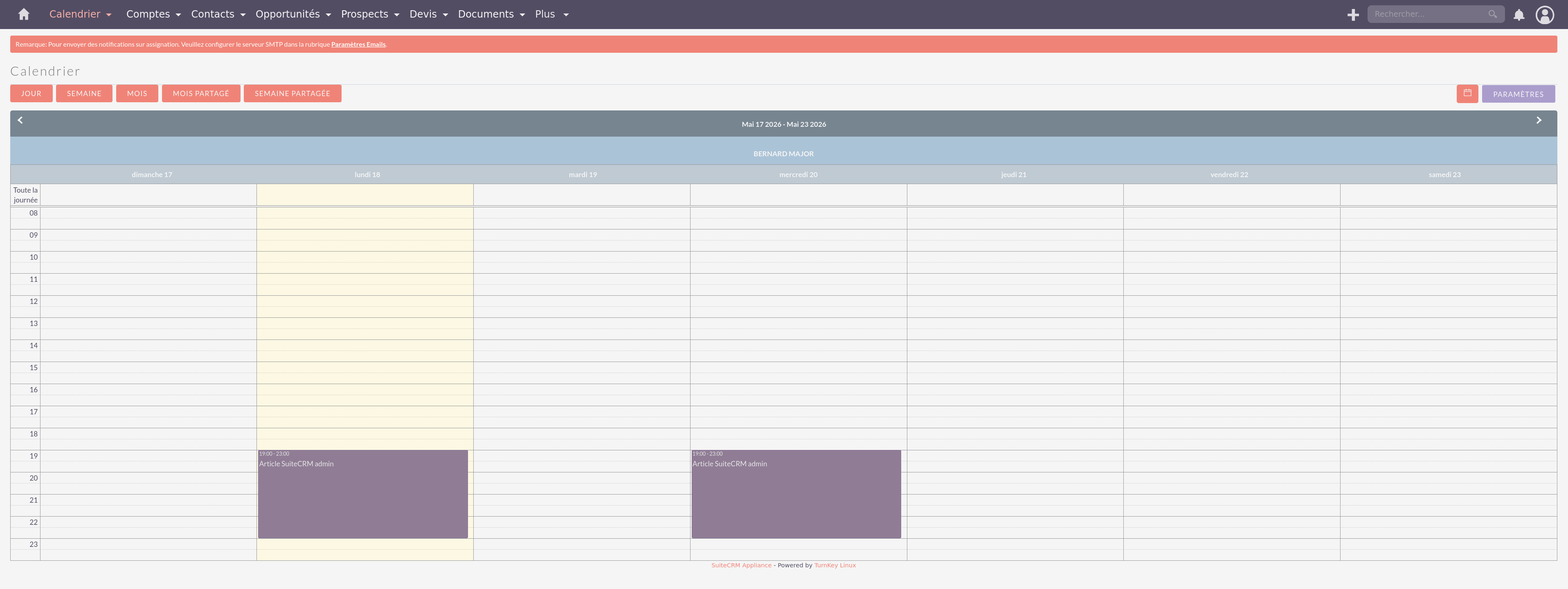
Task: Click the dimanche 17 column header
Action: click(152, 175)
